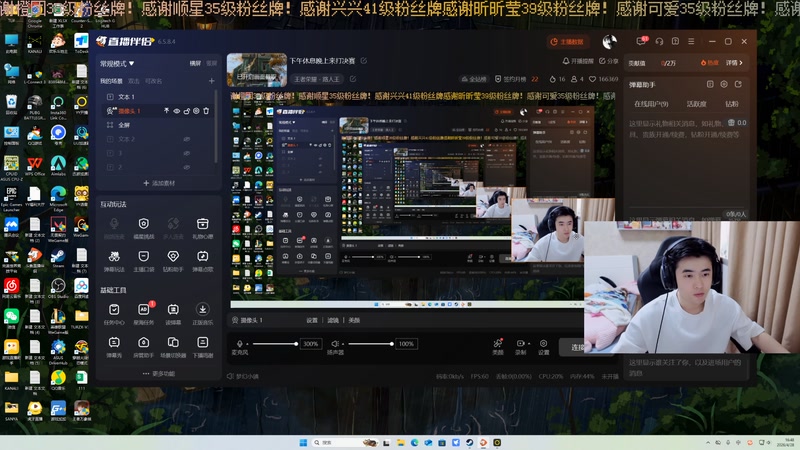Open the 常规模式 mode dropdown
Image resolution: width=800 pixels, height=450 pixels.
[x=117, y=63]
